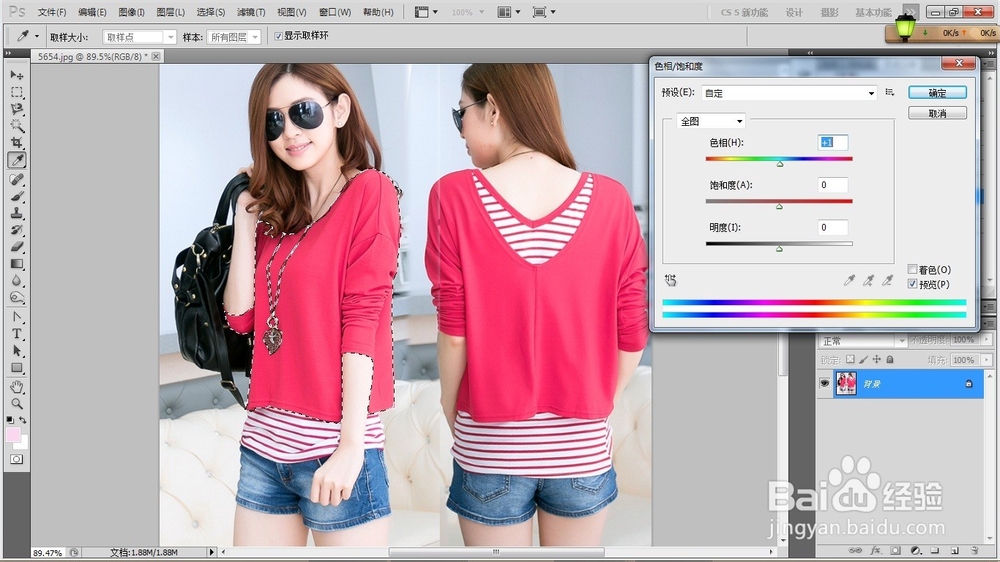Open the 滤镜(T) menu

[251, 12]
